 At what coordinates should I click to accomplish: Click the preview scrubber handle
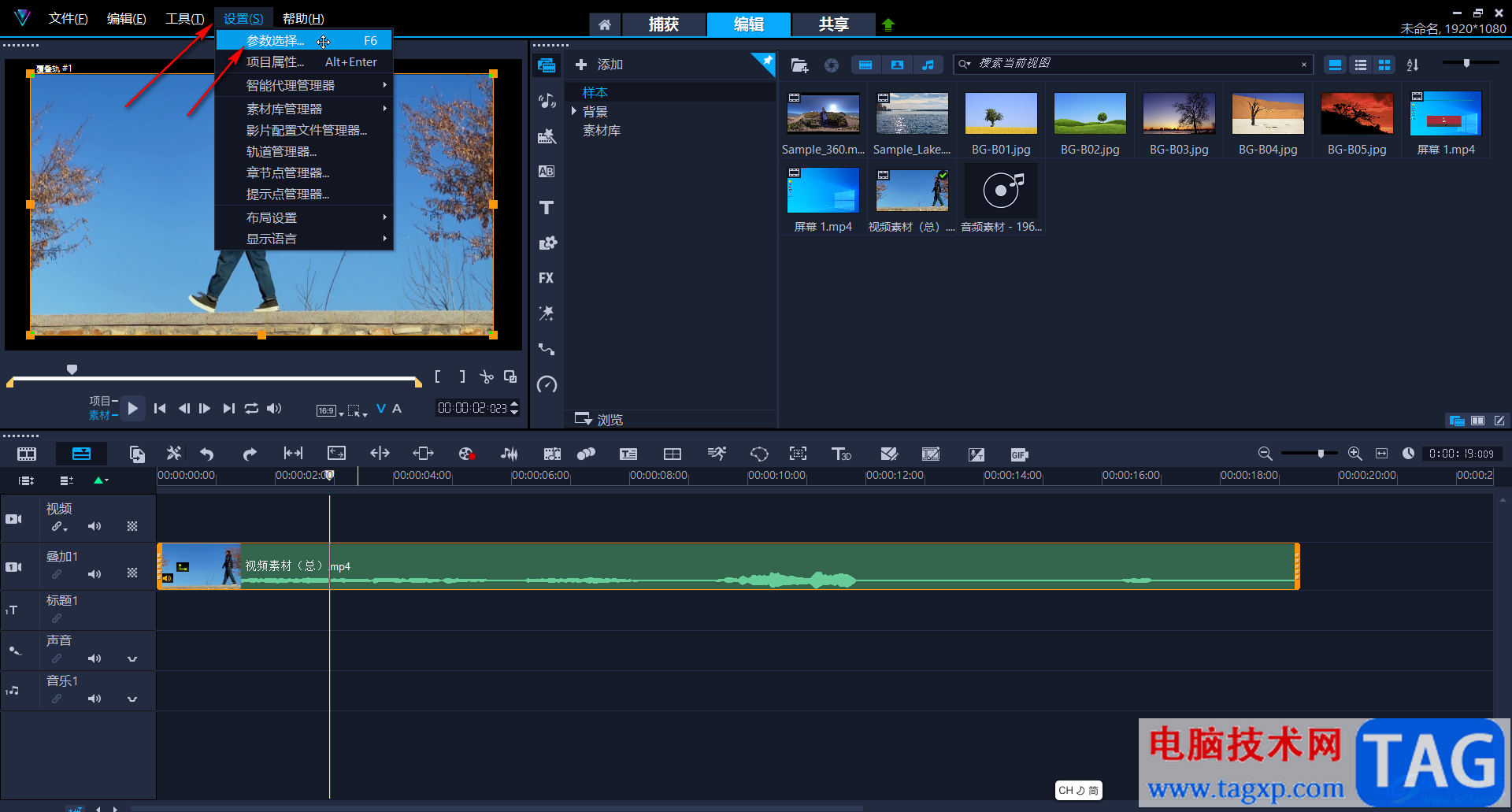click(x=72, y=369)
